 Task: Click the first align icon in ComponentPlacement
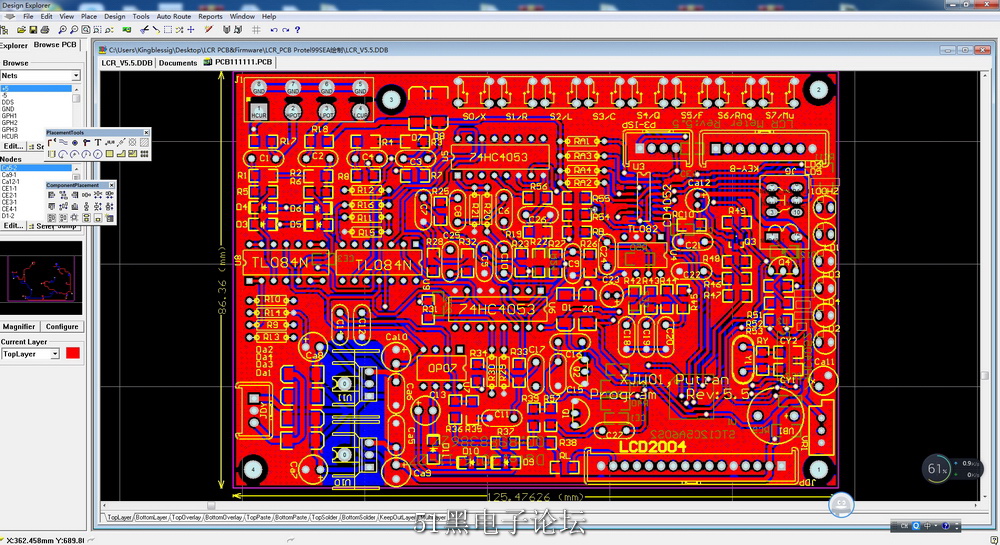(x=52, y=195)
